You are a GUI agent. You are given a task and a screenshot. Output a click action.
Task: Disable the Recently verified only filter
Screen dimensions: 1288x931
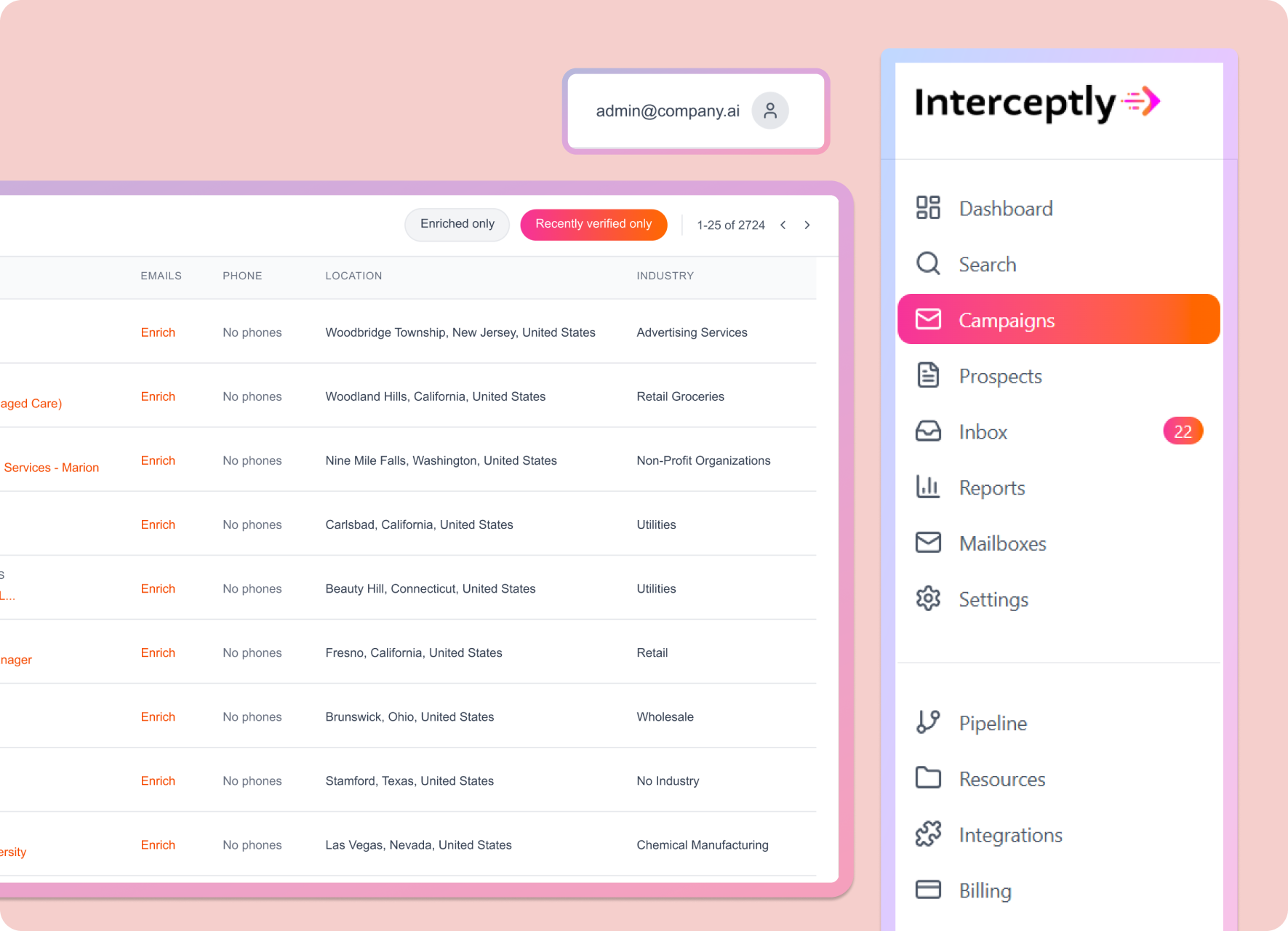tap(593, 224)
